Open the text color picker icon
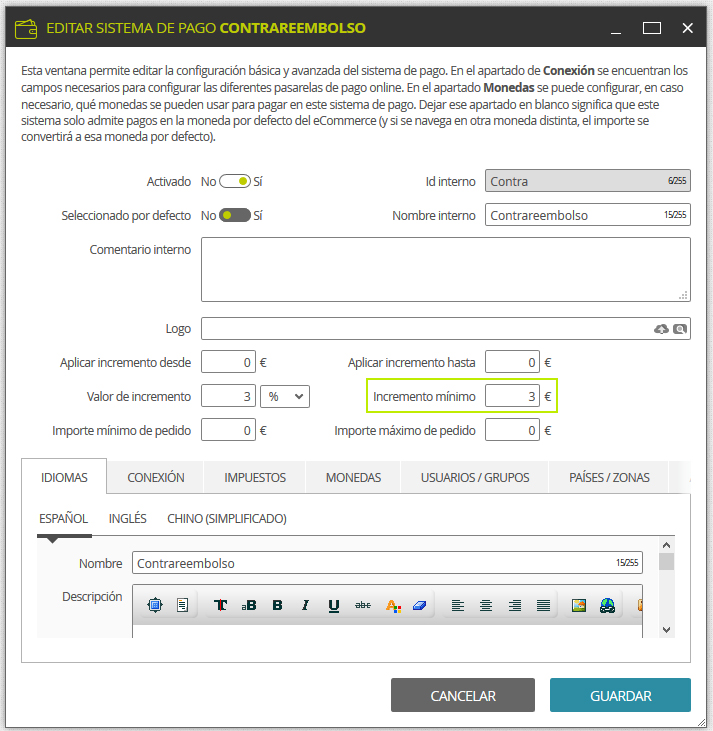The width and height of the screenshot is (713, 731). (393, 605)
